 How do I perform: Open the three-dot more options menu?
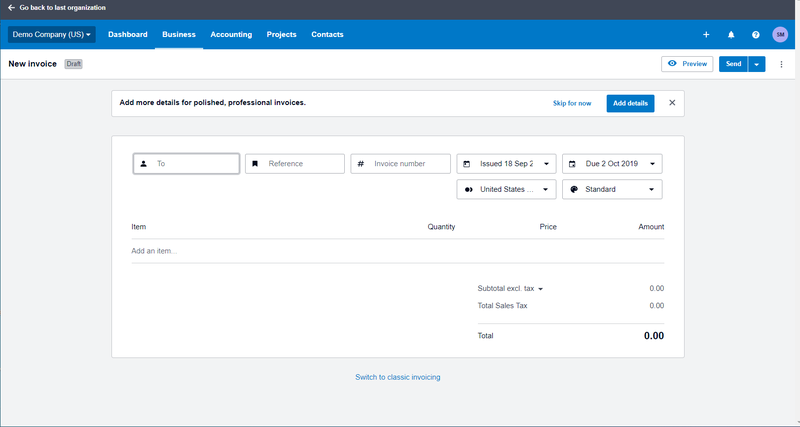pyautogui.click(x=781, y=64)
